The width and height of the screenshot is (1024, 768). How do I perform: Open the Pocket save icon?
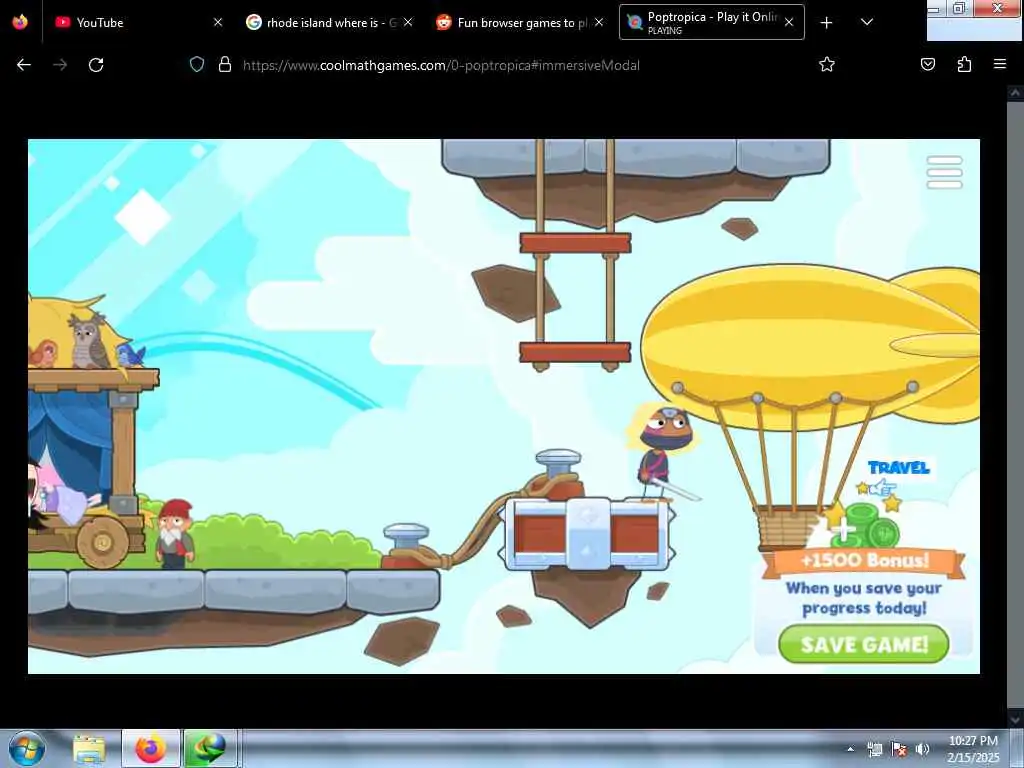[928, 65]
